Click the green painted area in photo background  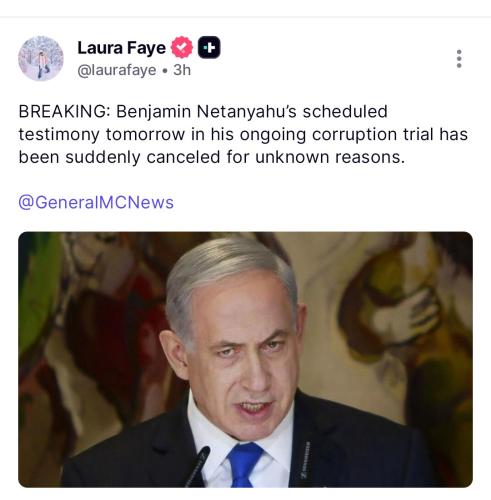click(x=38, y=293)
